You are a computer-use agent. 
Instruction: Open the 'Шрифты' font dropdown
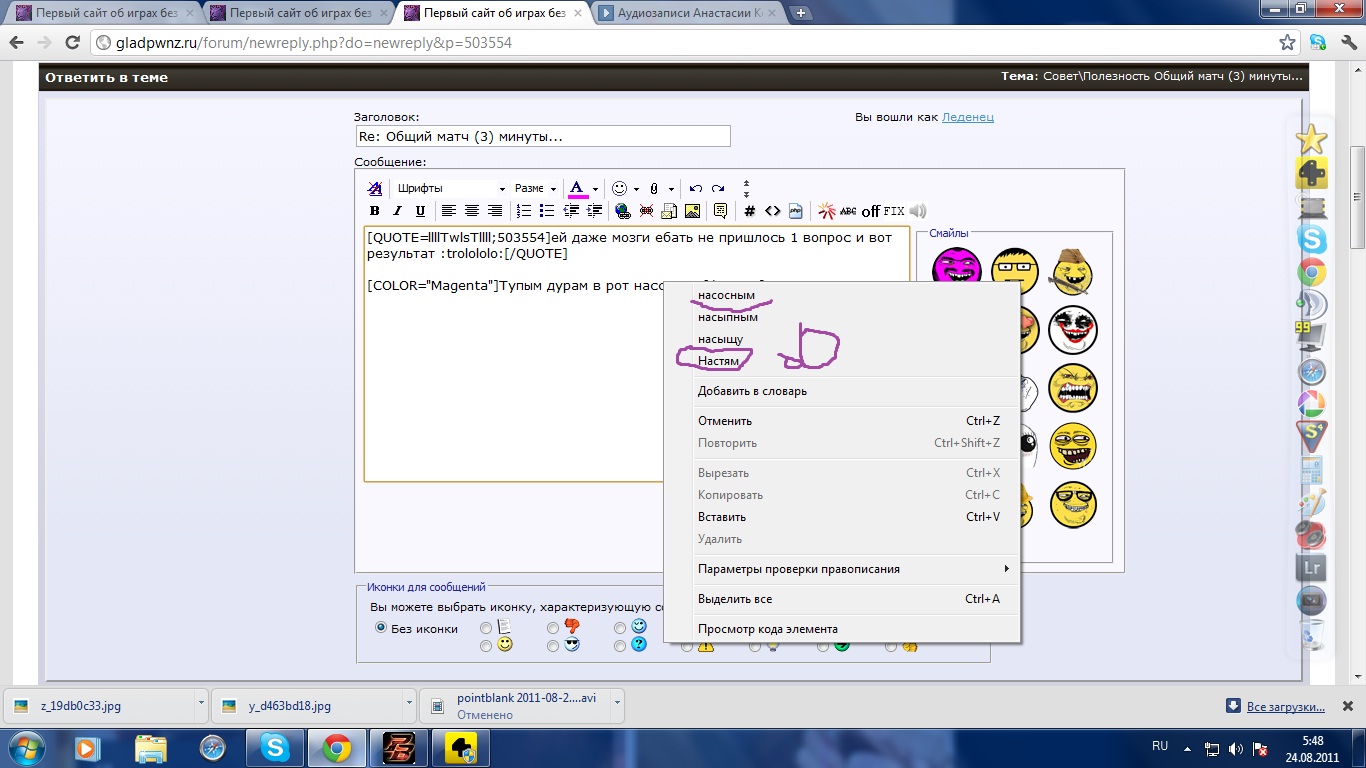click(x=451, y=188)
